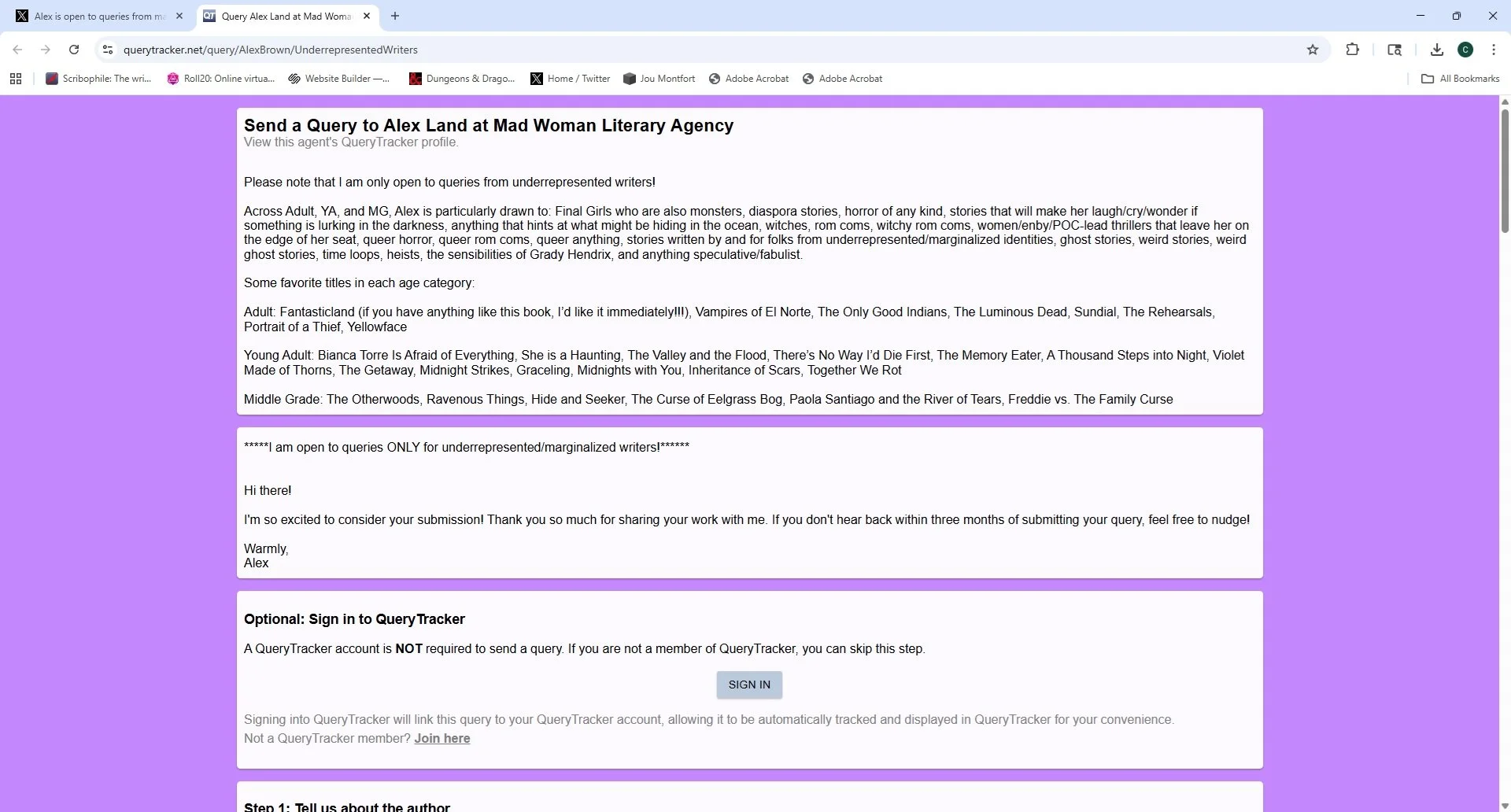Screen dimensions: 1511x812
Task: Click the scrollbar up arrow
Action: pyautogui.click(x=1505, y=101)
